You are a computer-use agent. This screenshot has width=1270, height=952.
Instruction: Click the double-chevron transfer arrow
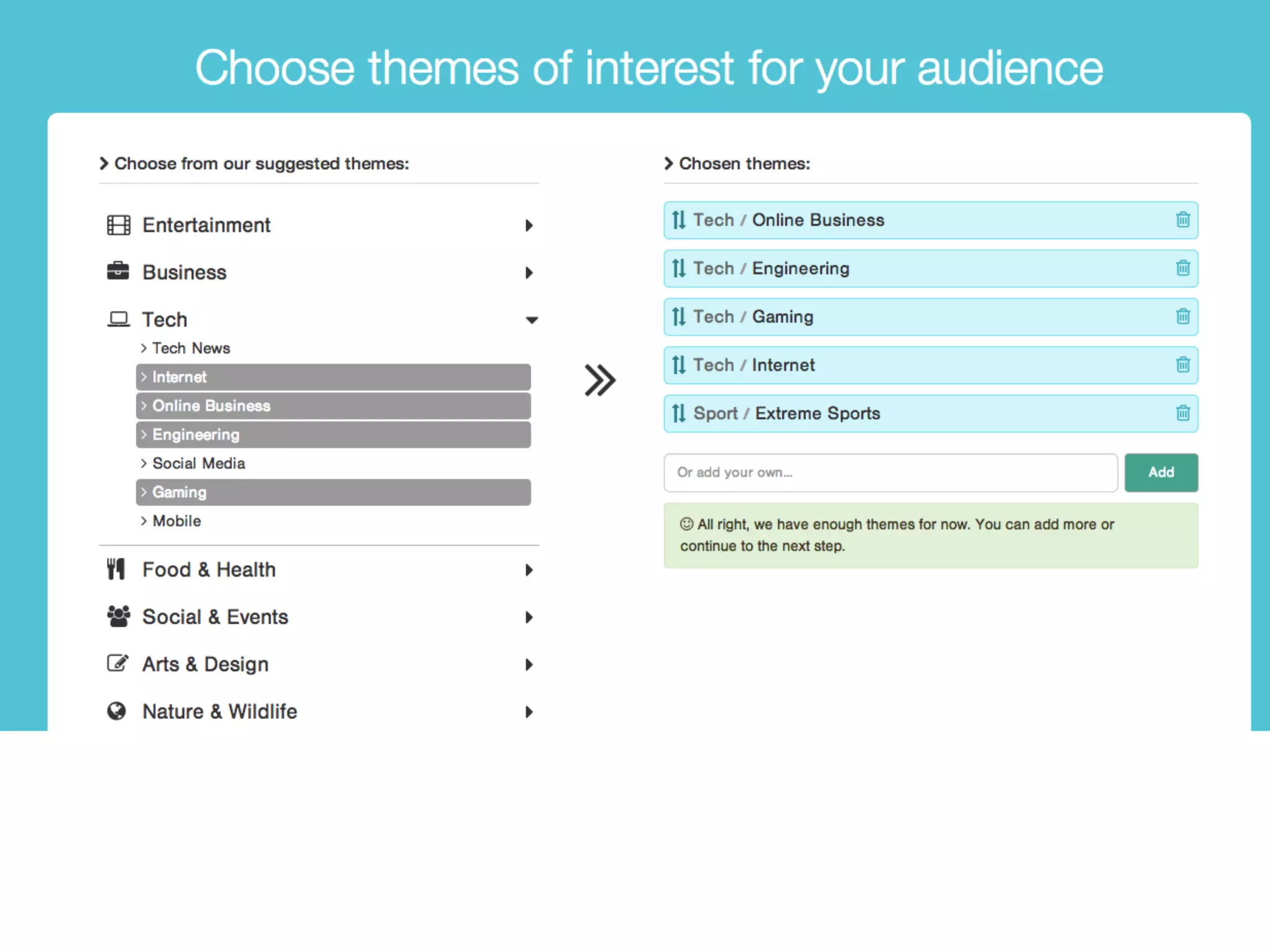click(600, 380)
